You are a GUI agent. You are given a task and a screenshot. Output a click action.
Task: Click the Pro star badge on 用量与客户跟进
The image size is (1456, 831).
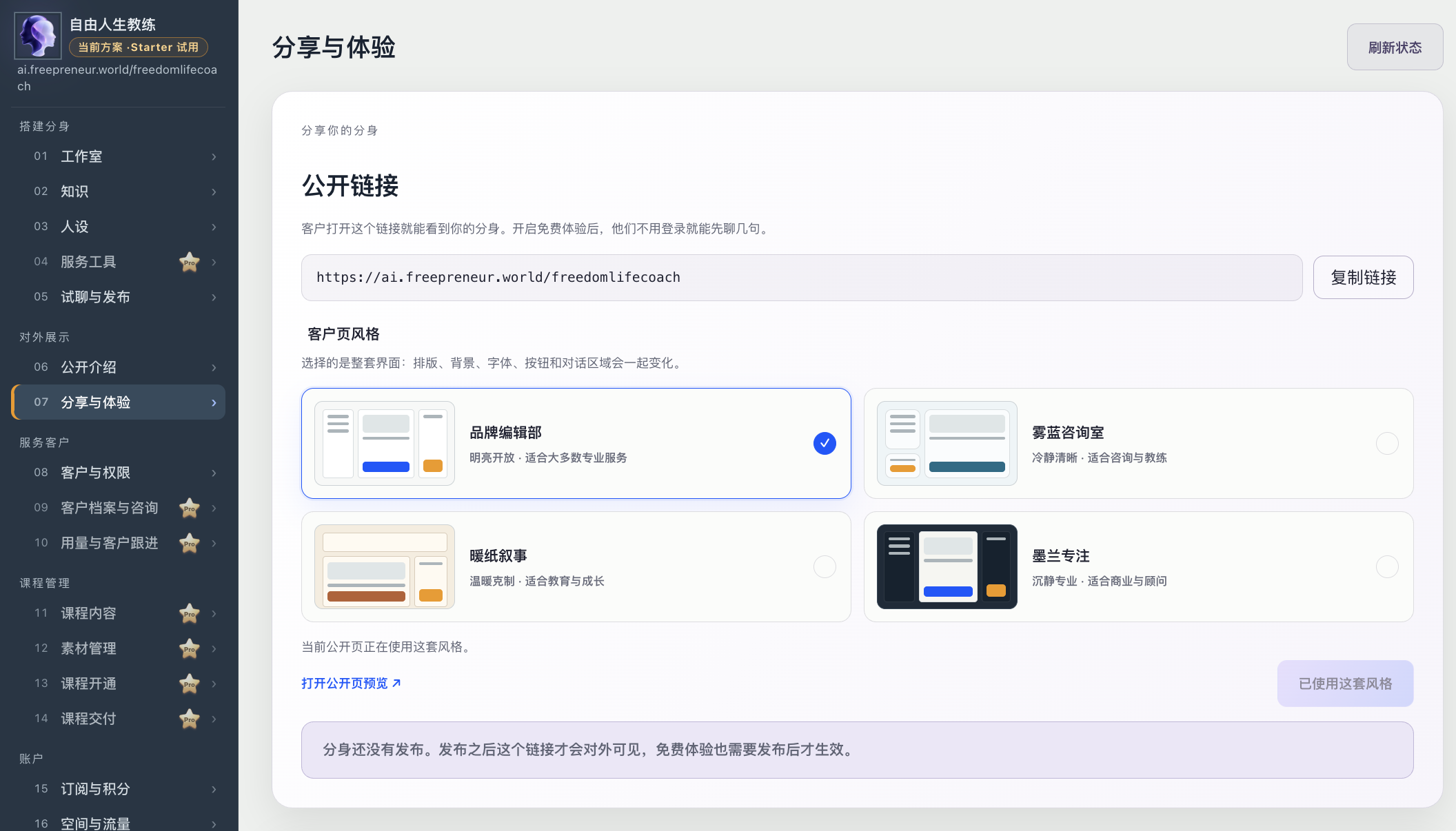pyautogui.click(x=190, y=543)
